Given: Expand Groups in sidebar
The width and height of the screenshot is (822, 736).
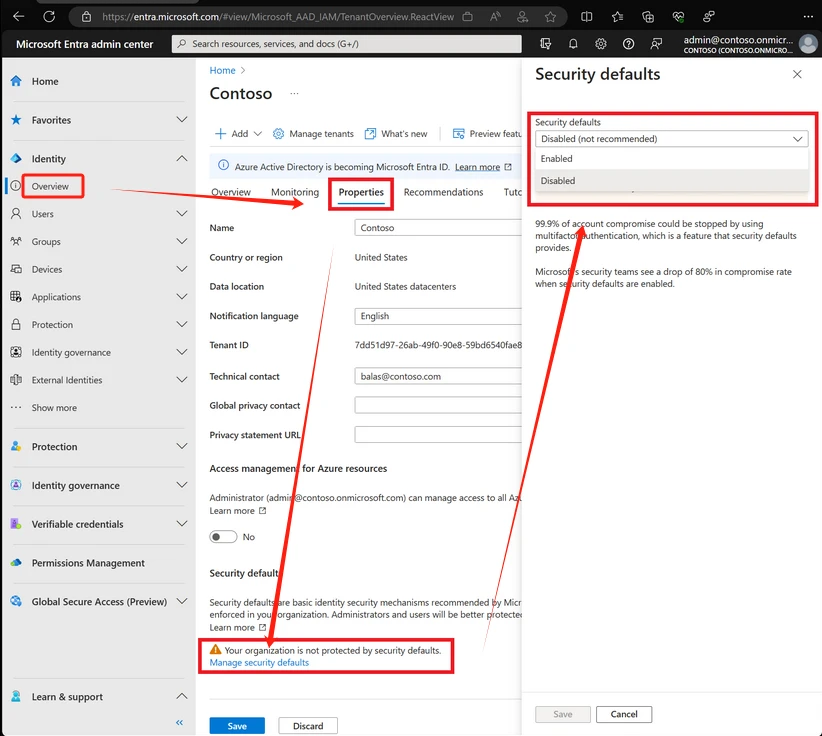Looking at the screenshot, I should 181,241.
